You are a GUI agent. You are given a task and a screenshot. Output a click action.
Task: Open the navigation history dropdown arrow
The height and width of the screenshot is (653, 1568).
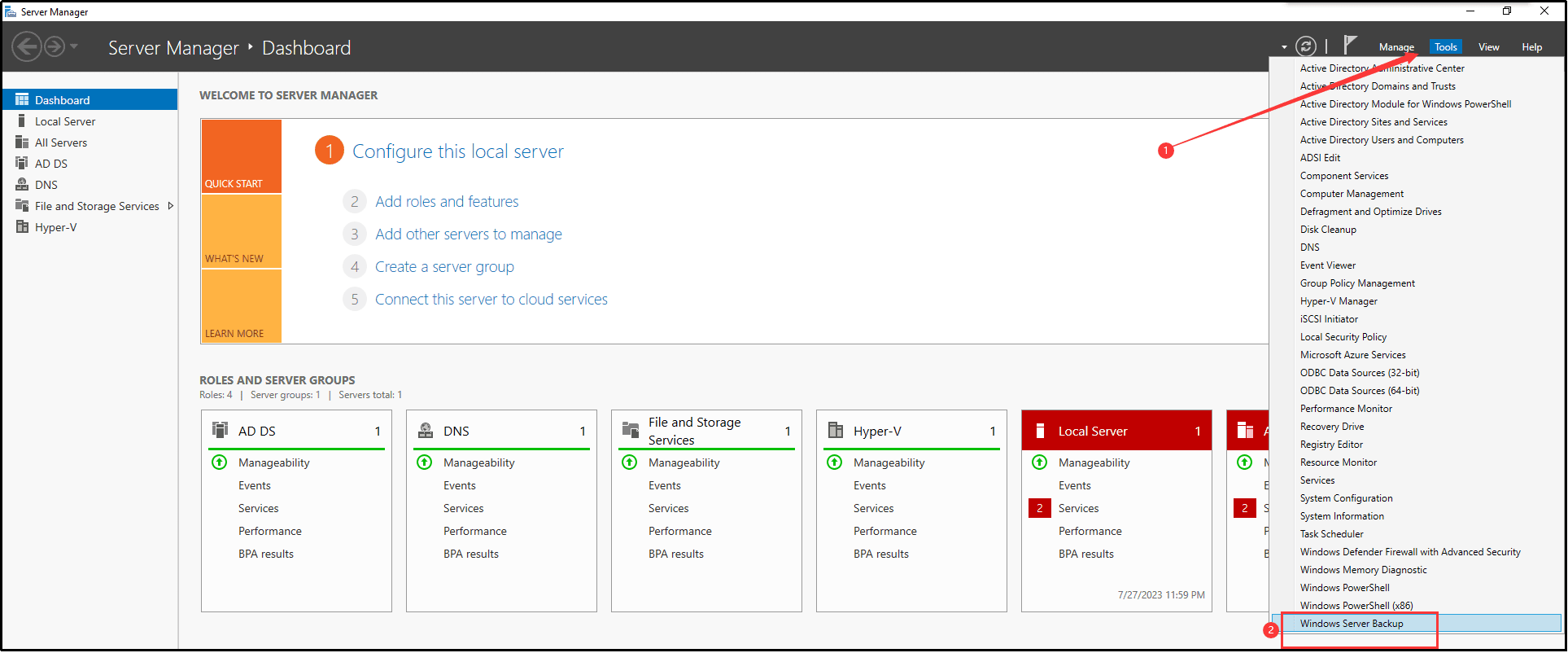(74, 46)
